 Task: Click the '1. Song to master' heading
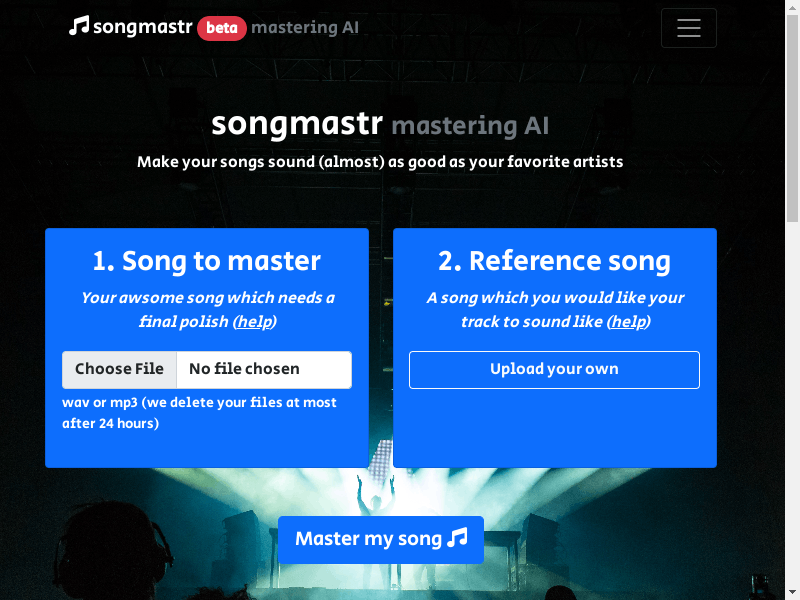pos(207,261)
